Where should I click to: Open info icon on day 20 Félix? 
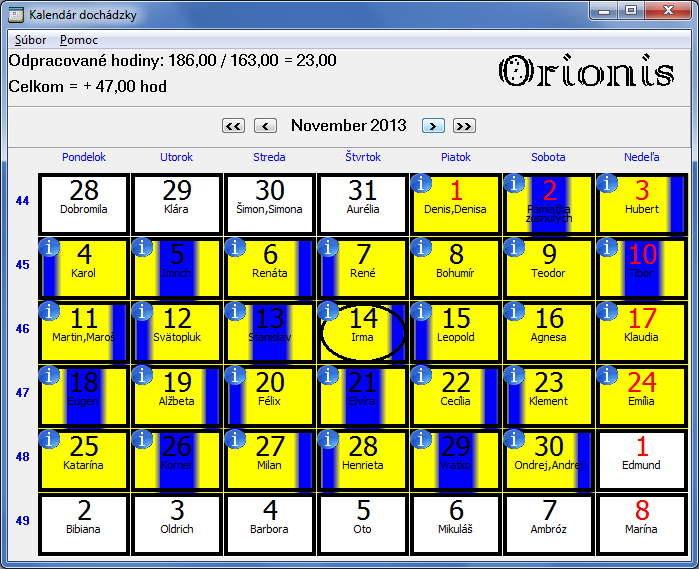click(x=235, y=375)
